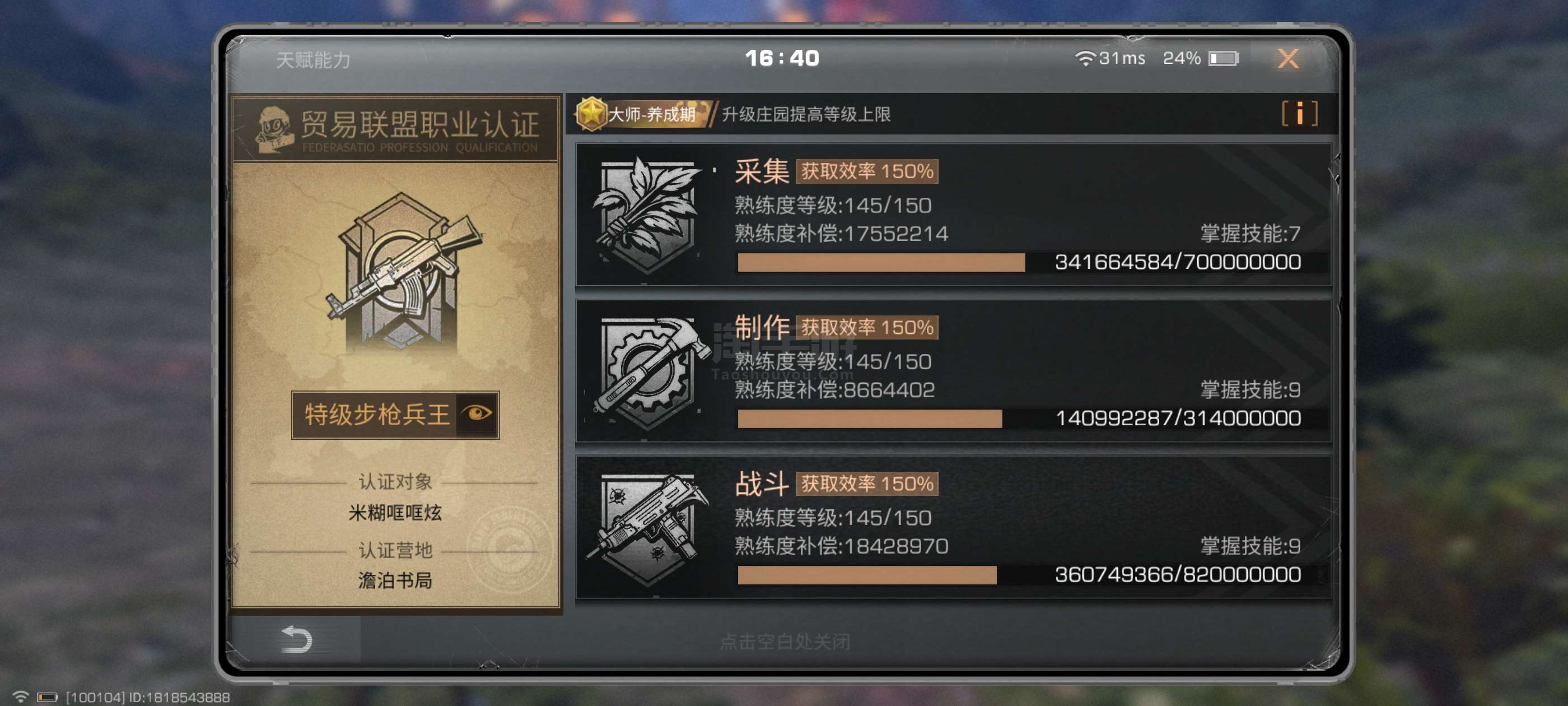The width and height of the screenshot is (1568, 706).
Task: Click the 战斗 submachine gun badge icon
Action: pyautogui.click(x=647, y=528)
